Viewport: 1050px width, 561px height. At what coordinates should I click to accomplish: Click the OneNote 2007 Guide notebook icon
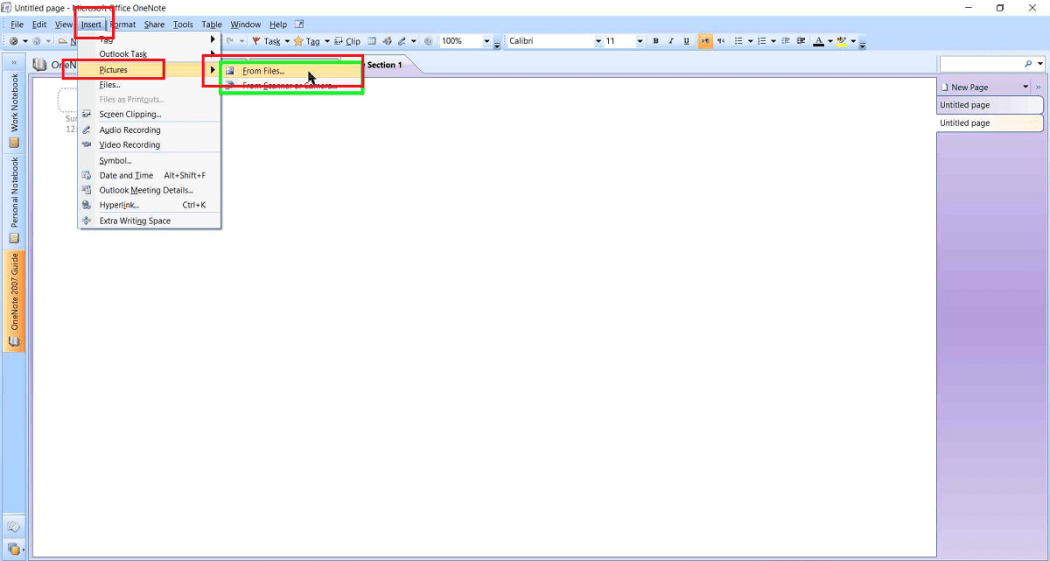(13, 341)
